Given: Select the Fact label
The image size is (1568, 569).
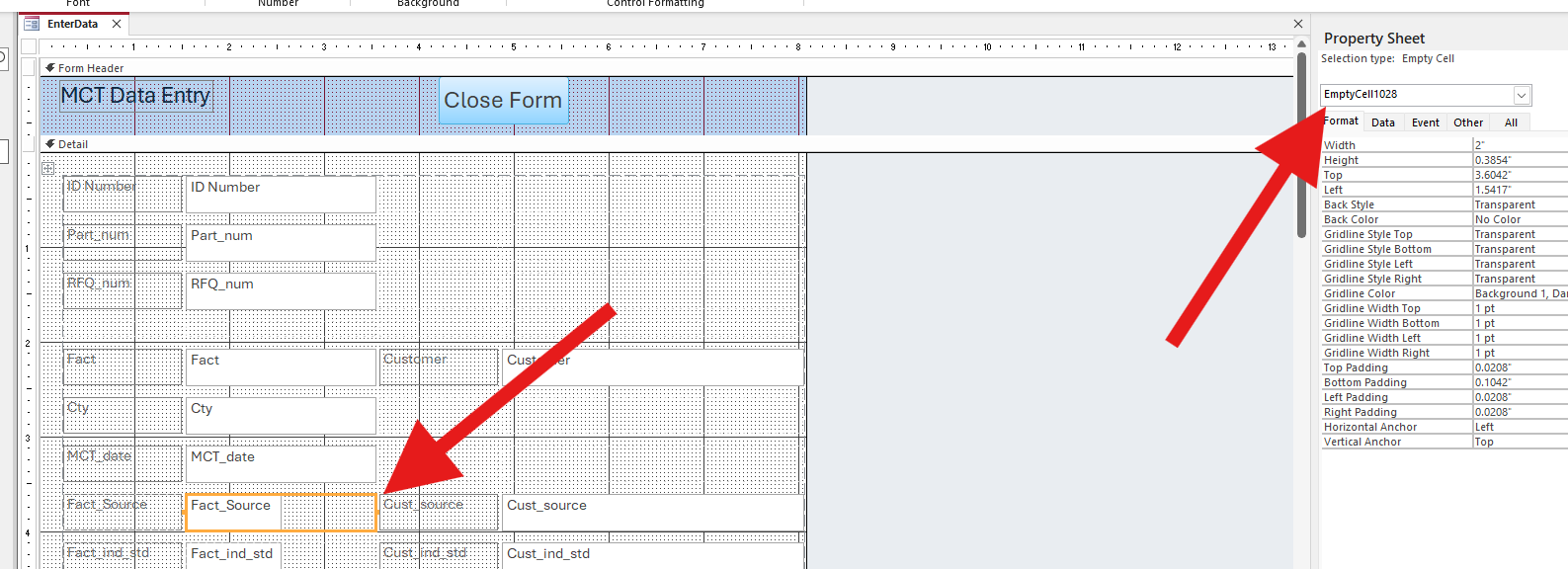Looking at the screenshot, I should [123, 366].
